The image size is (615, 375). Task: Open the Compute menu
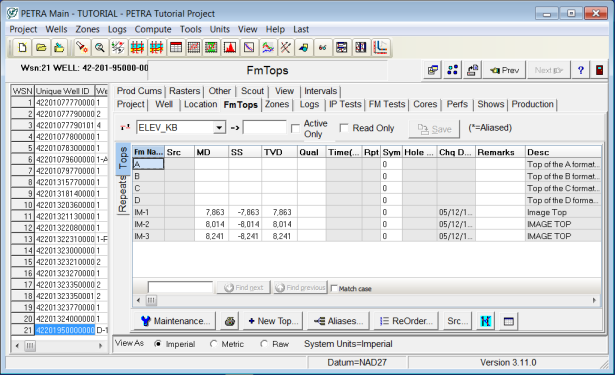tap(153, 29)
